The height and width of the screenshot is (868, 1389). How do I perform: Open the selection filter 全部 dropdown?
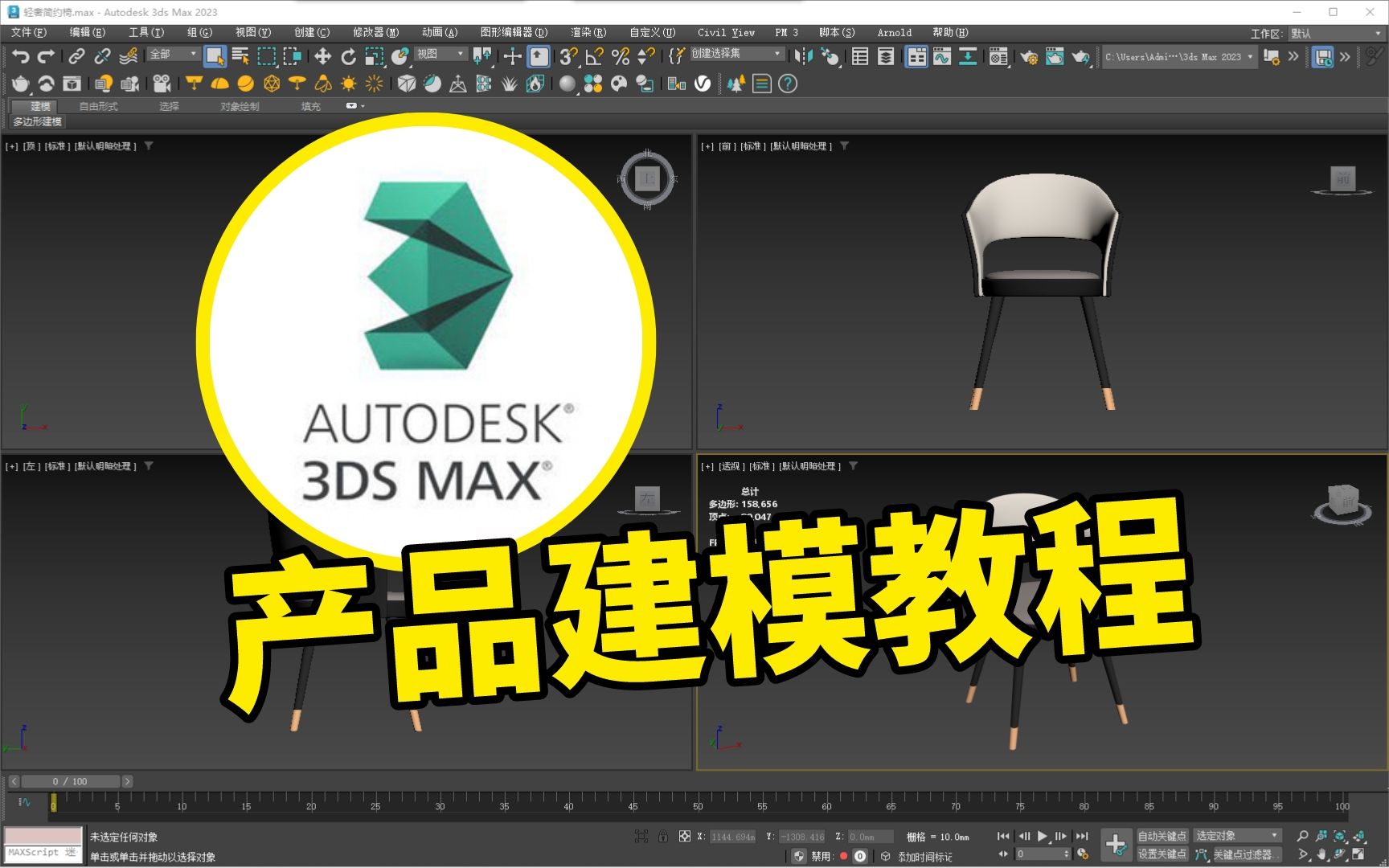tap(173, 54)
